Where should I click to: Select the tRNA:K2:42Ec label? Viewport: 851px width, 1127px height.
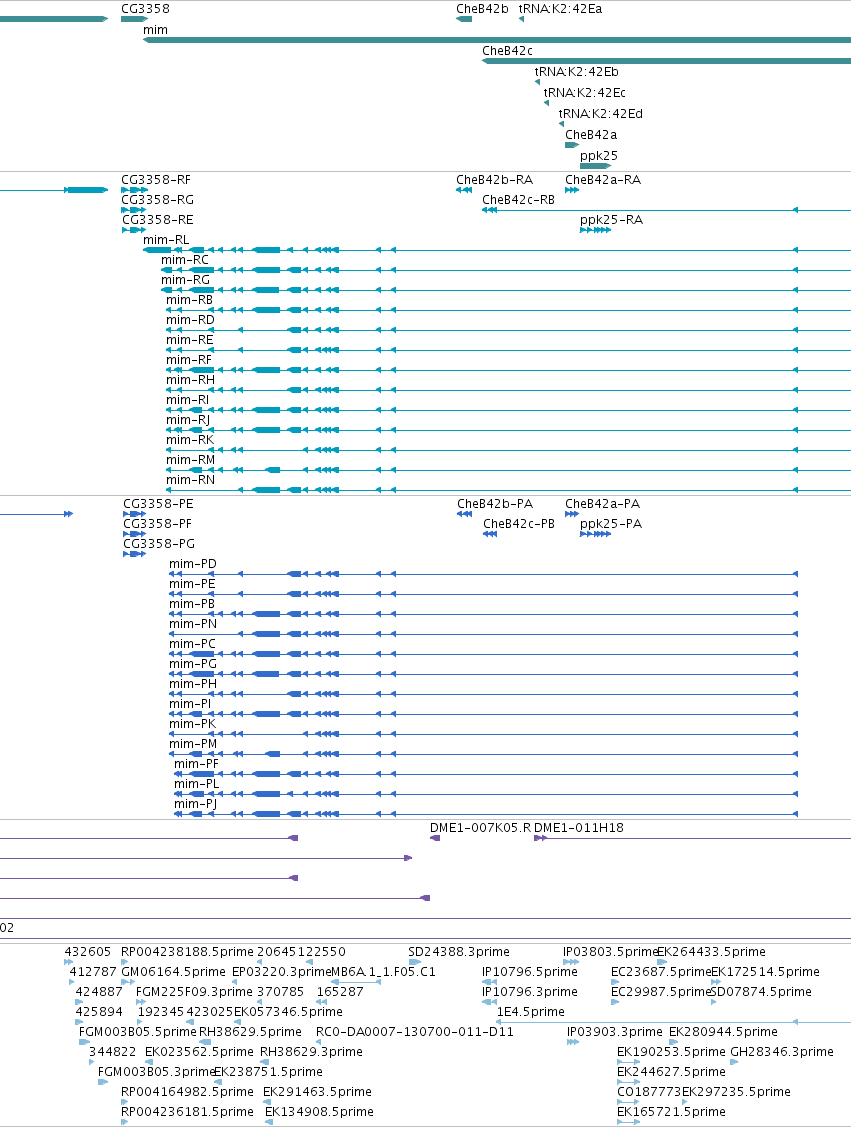point(584,92)
